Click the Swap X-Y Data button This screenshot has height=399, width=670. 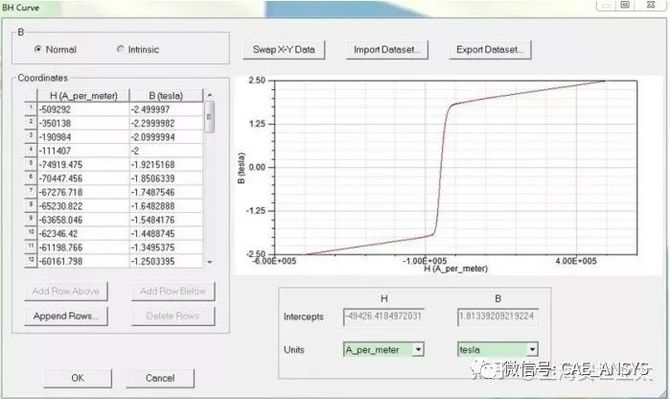[284, 50]
